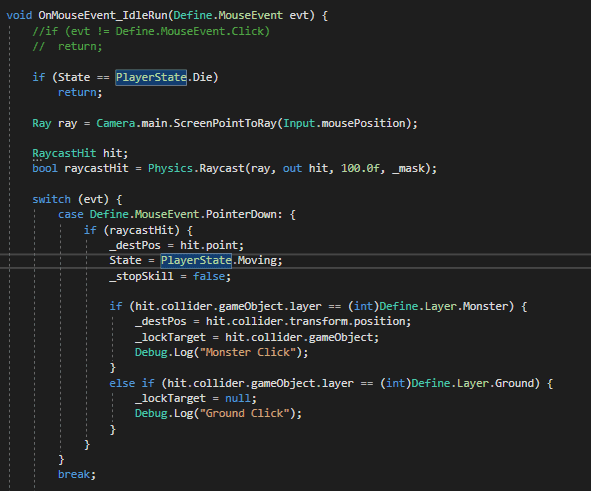Click the "Ground Click" string literal
The width and height of the screenshot is (591, 491).
pyautogui.click(x=244, y=413)
